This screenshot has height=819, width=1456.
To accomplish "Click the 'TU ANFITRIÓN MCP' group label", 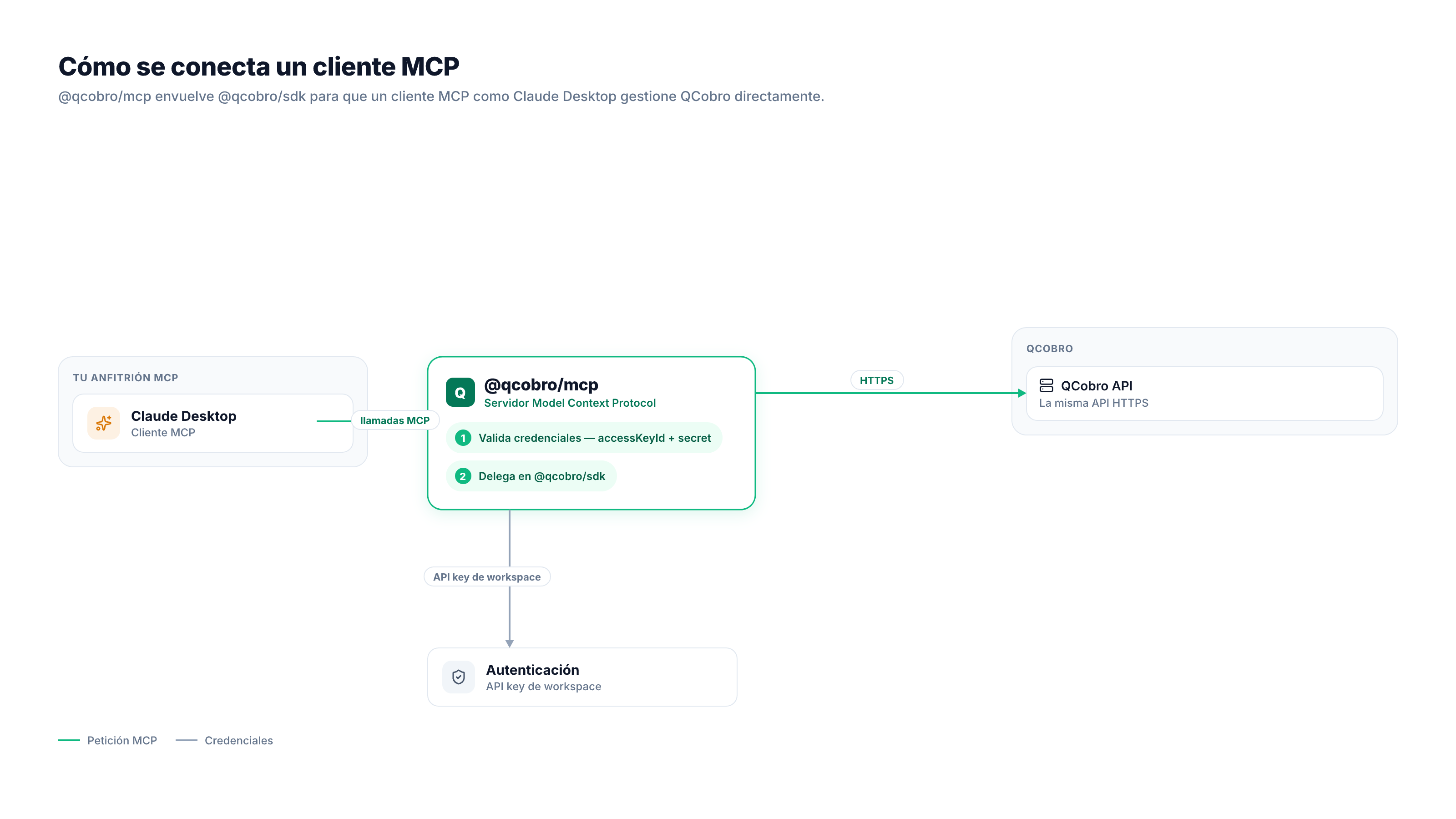I will pos(126,378).
